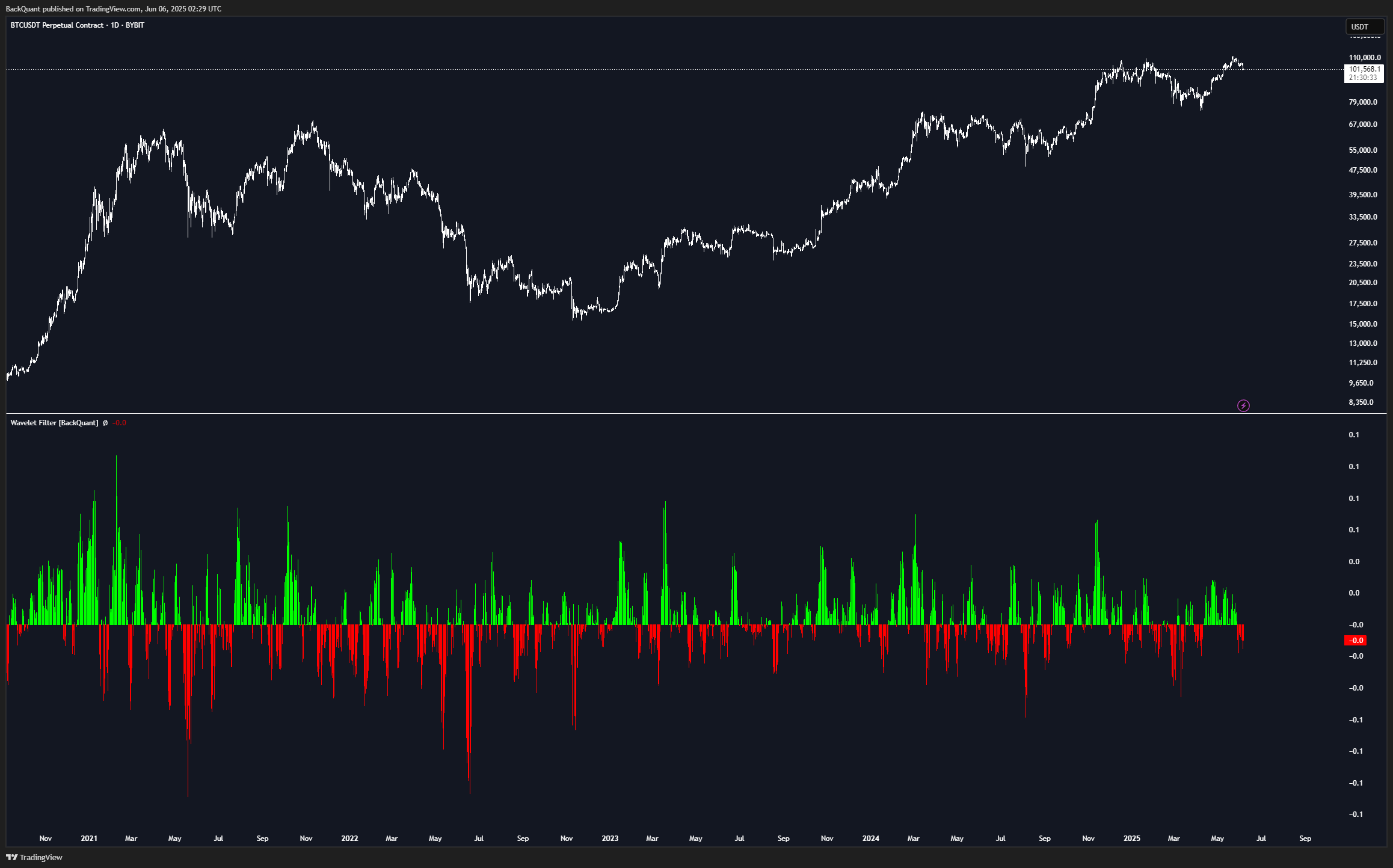Open the USDT currency selector
The width and height of the screenshot is (1393, 868).
point(1364,26)
